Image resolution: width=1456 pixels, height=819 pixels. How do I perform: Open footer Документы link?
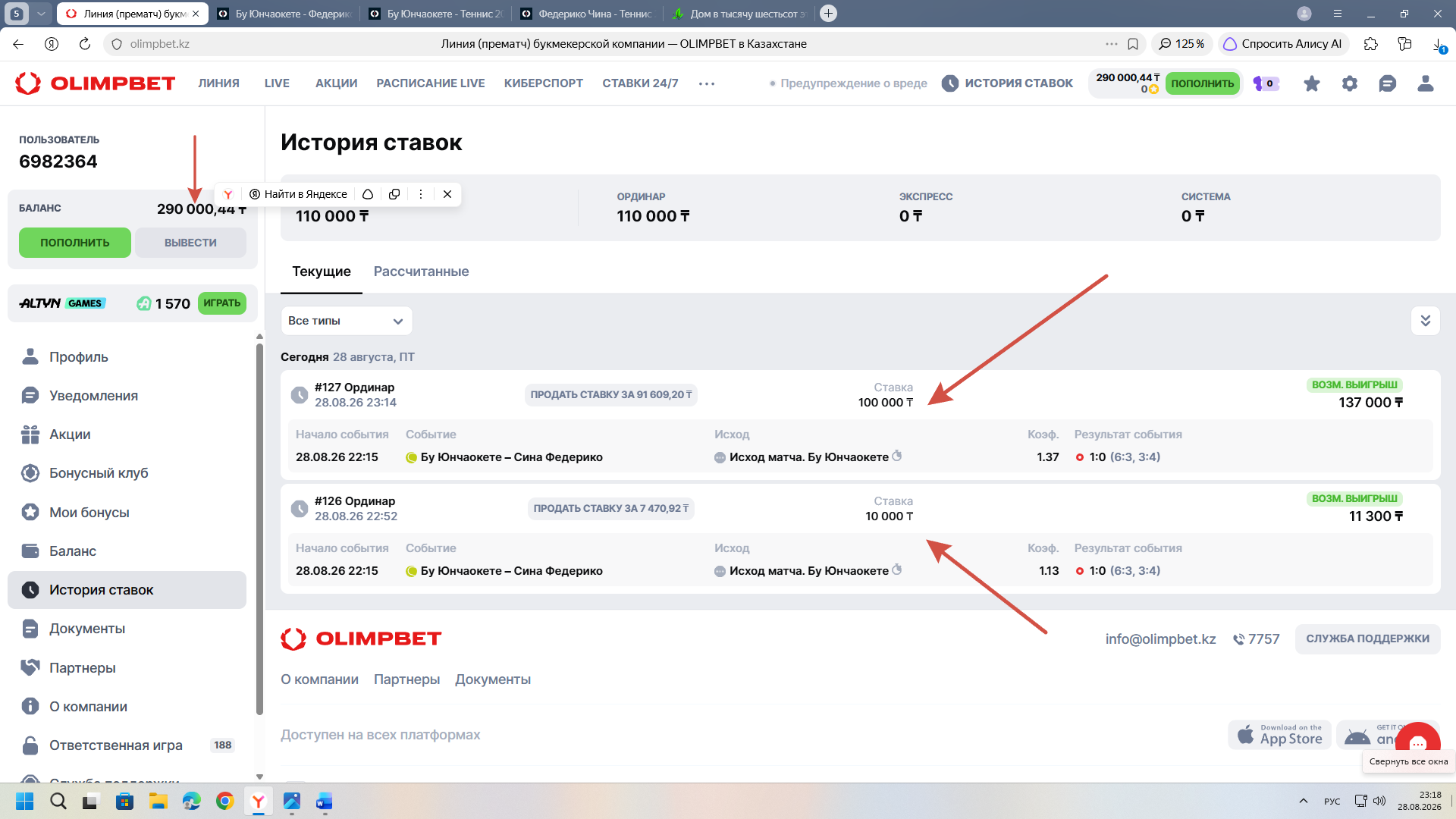coord(493,679)
